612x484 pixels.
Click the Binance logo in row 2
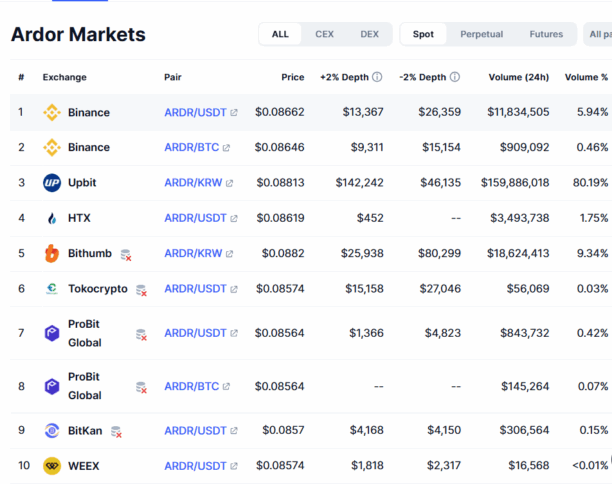coord(52,148)
